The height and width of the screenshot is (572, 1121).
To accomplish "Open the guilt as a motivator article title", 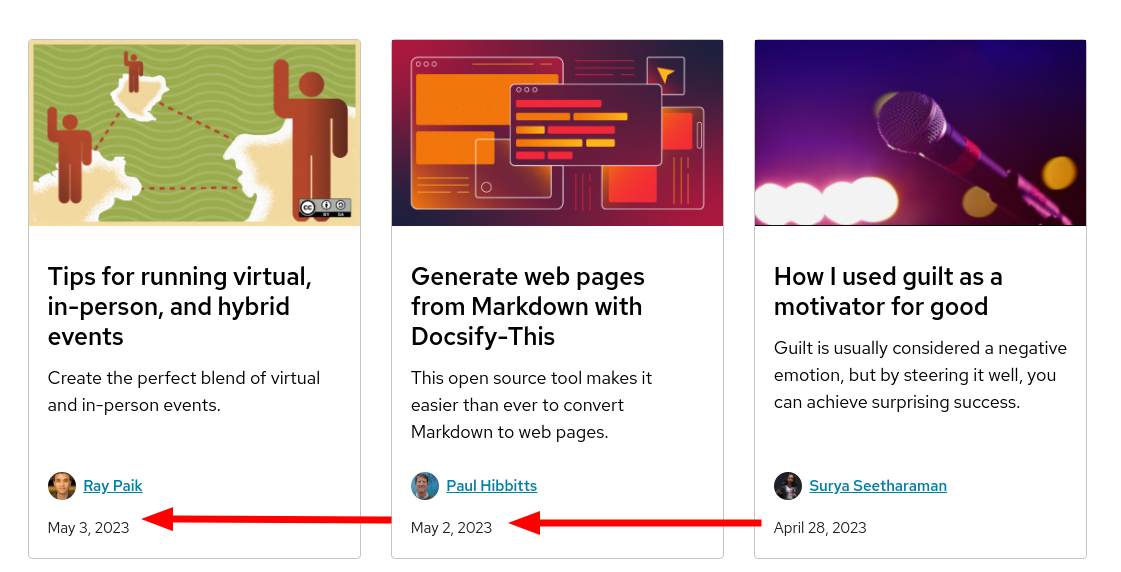I will click(x=888, y=291).
